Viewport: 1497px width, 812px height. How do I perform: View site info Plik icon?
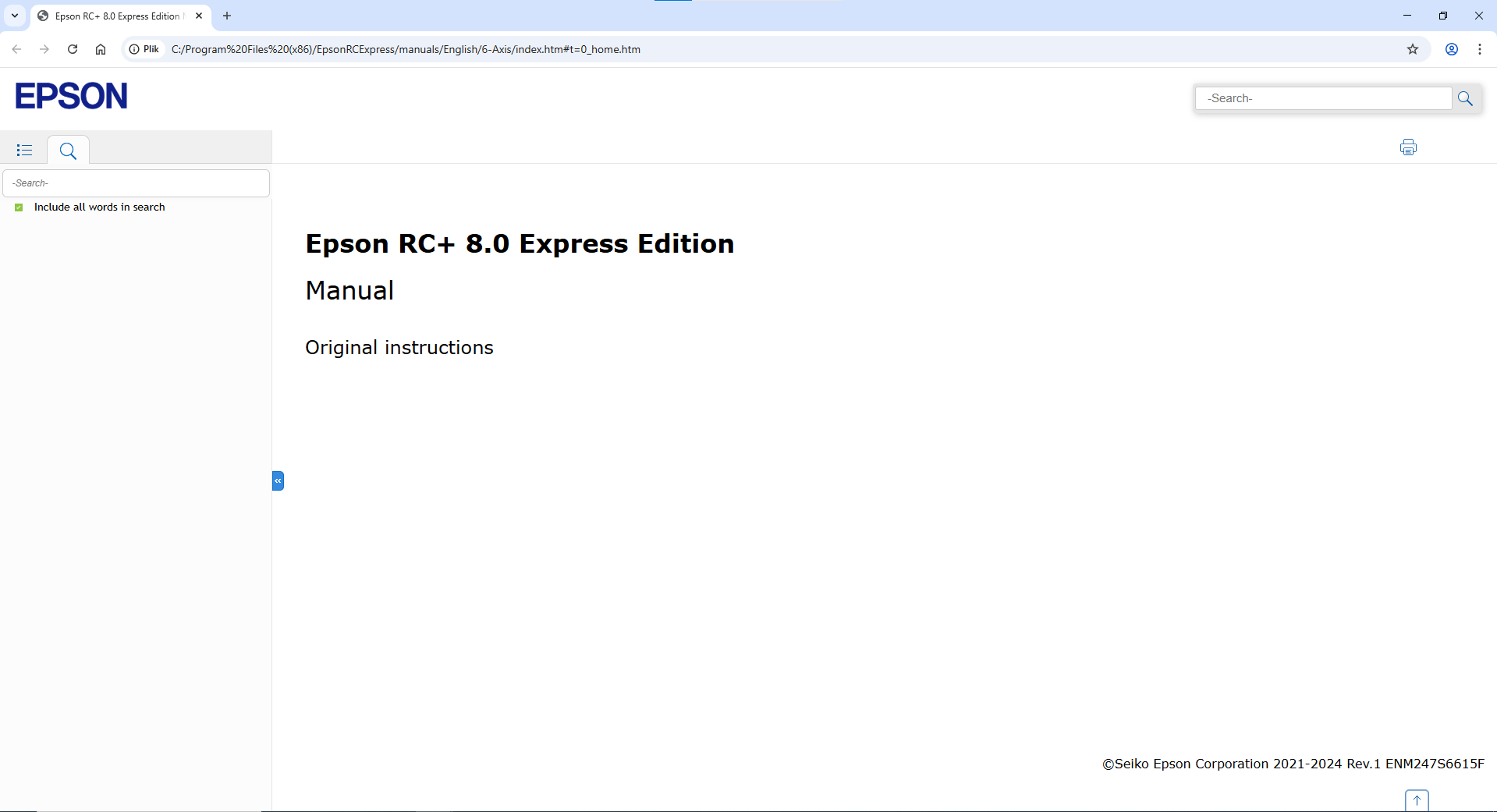pos(144,49)
